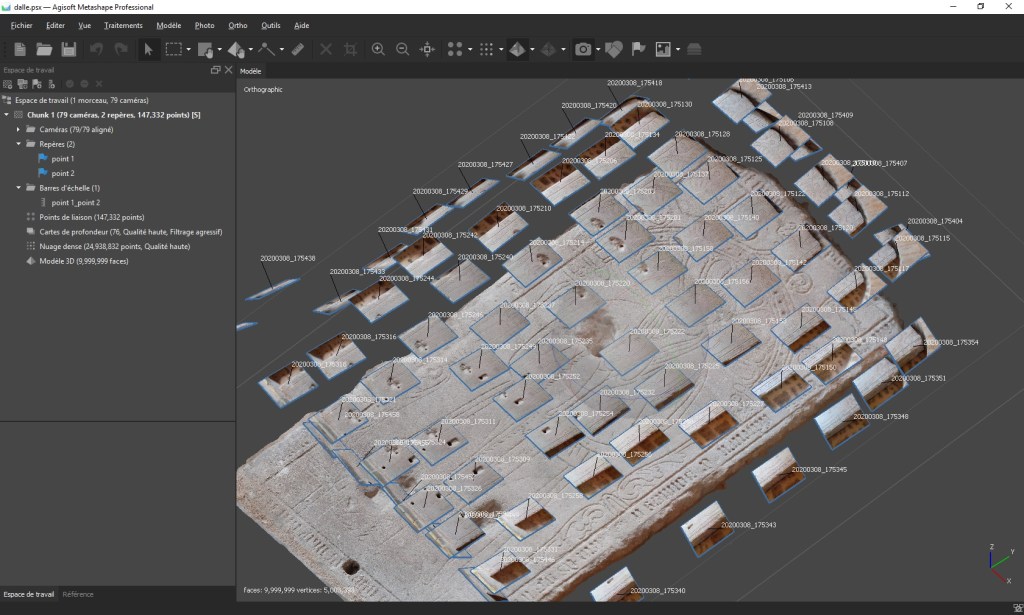Open the Traitements menu
Screen dimensions: 1024x615
click(123, 25)
